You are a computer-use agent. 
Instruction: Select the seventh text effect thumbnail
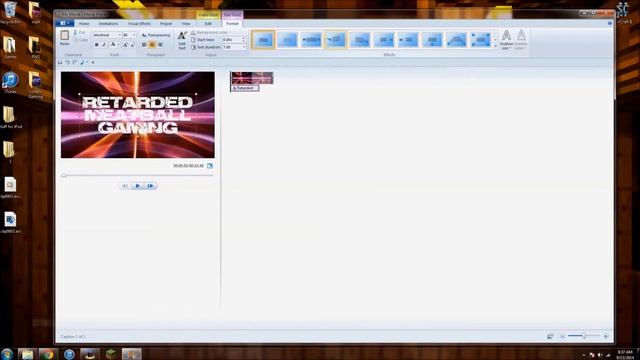coord(408,40)
